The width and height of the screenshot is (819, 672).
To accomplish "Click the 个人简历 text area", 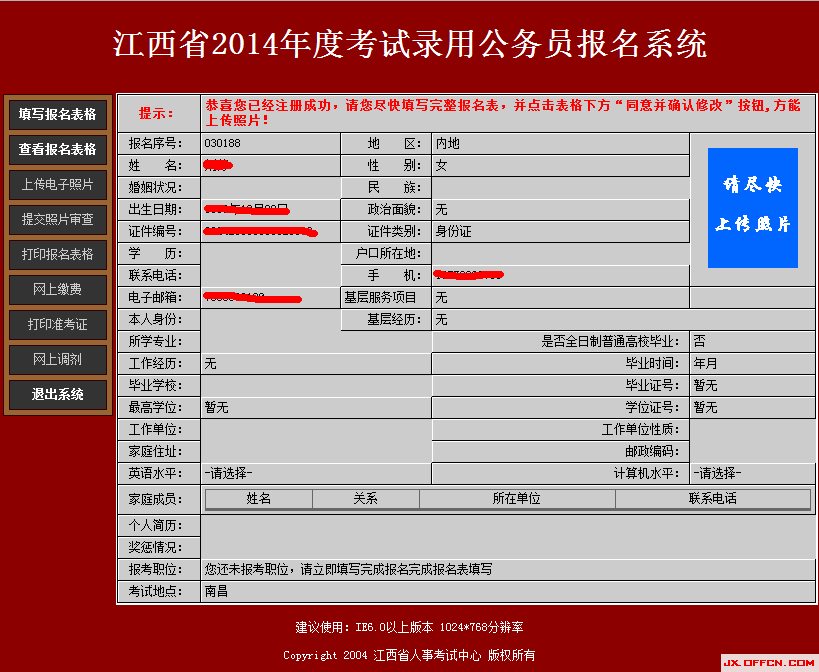I will pyautogui.click(x=507, y=525).
